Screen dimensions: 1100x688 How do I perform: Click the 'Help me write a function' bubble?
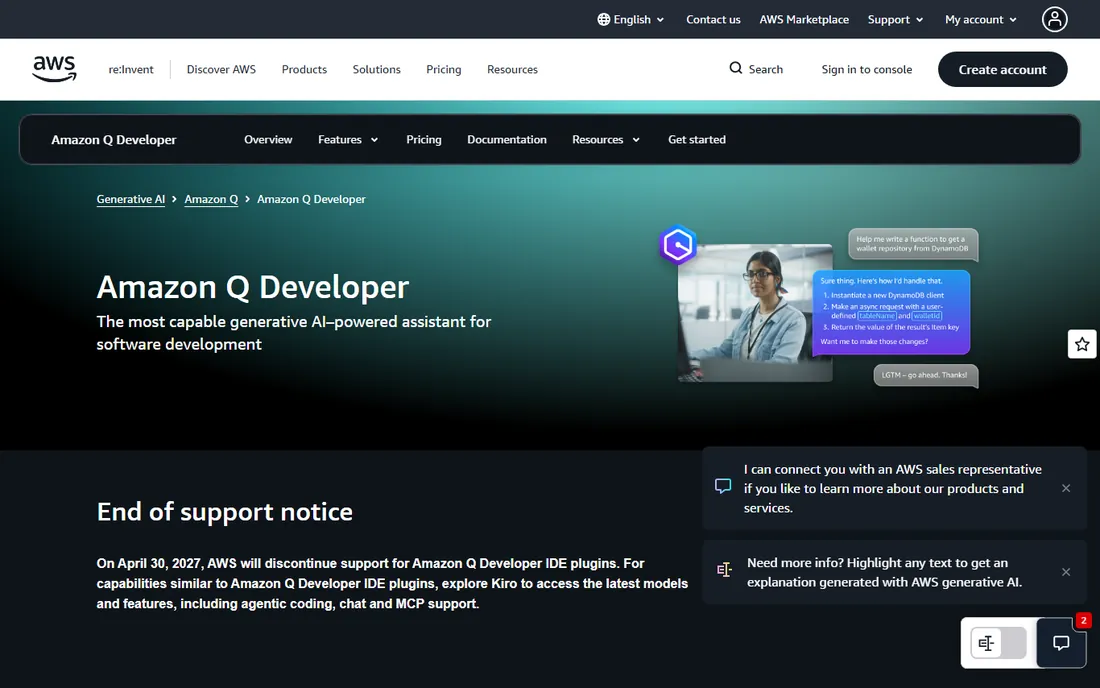[913, 244]
